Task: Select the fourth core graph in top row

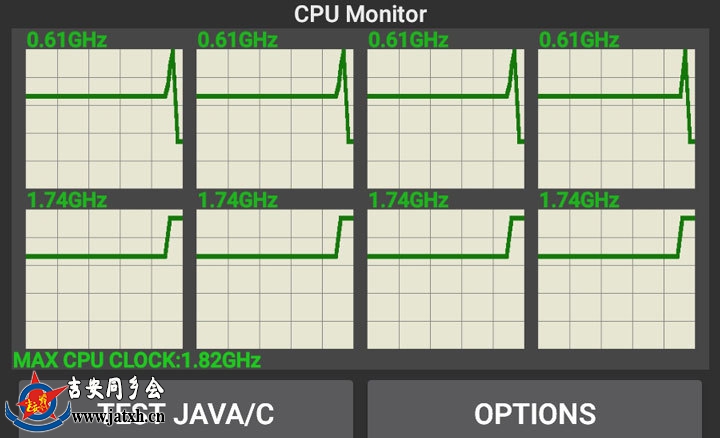Action: click(x=617, y=118)
